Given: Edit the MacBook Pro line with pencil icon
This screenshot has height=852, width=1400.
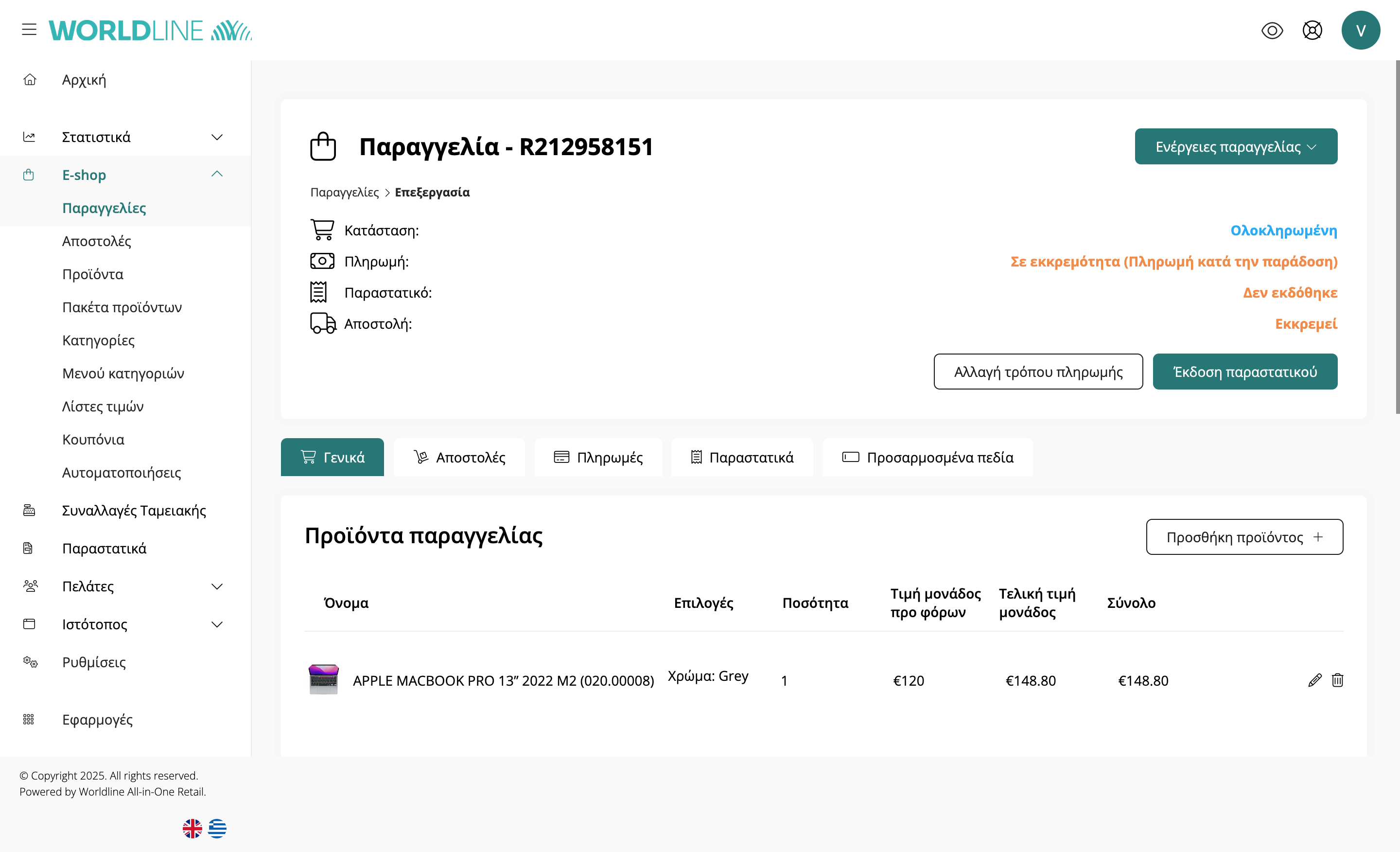Looking at the screenshot, I should 1314,680.
